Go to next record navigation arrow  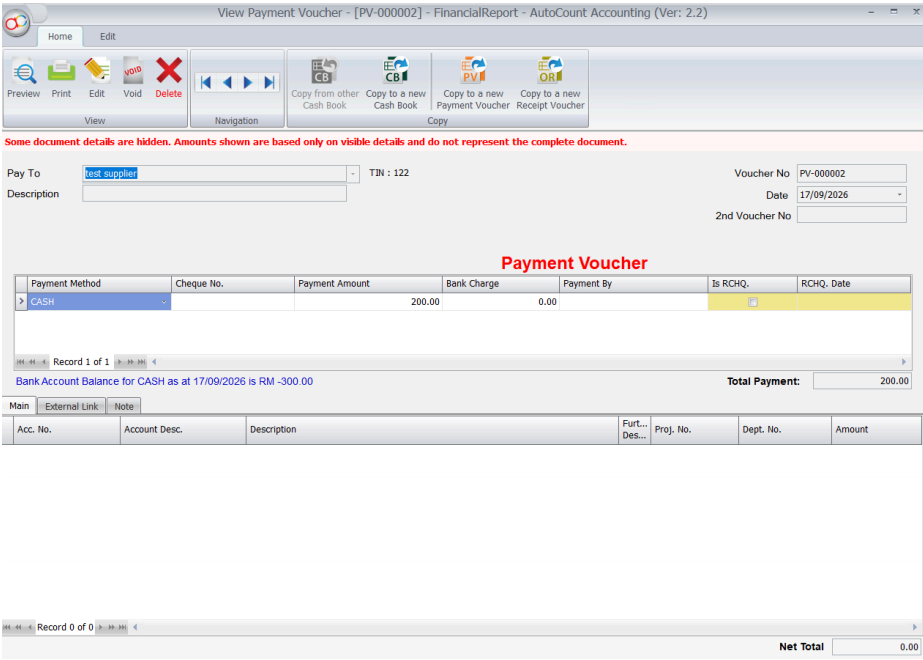248,82
